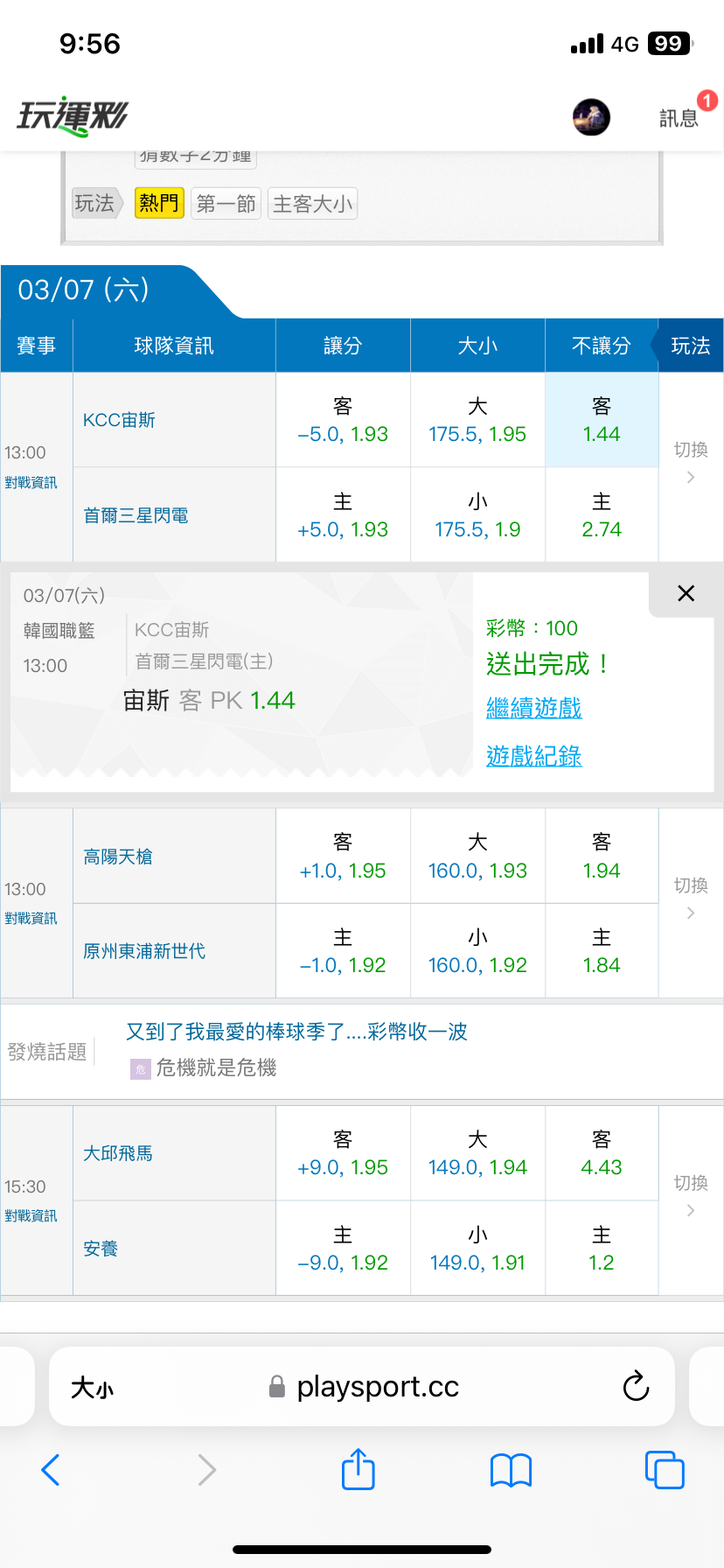
Task: Pick under 小 160.0, 1.92
Action: pyautogui.click(x=477, y=951)
